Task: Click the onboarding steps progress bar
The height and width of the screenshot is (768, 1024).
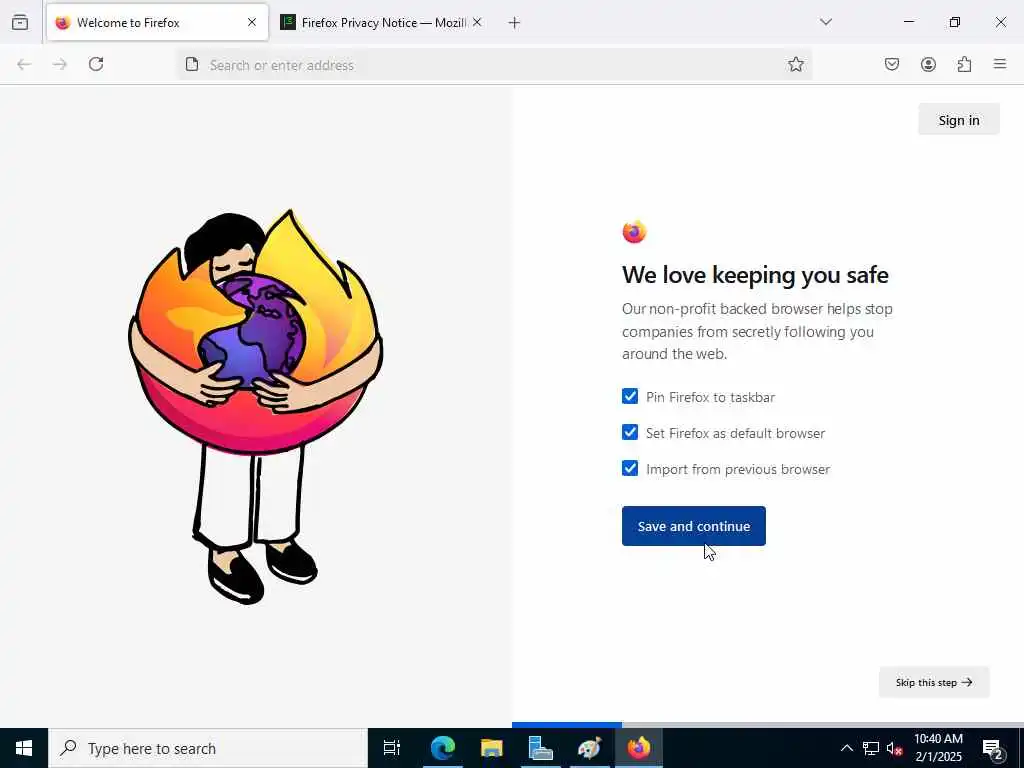Action: coord(768,725)
